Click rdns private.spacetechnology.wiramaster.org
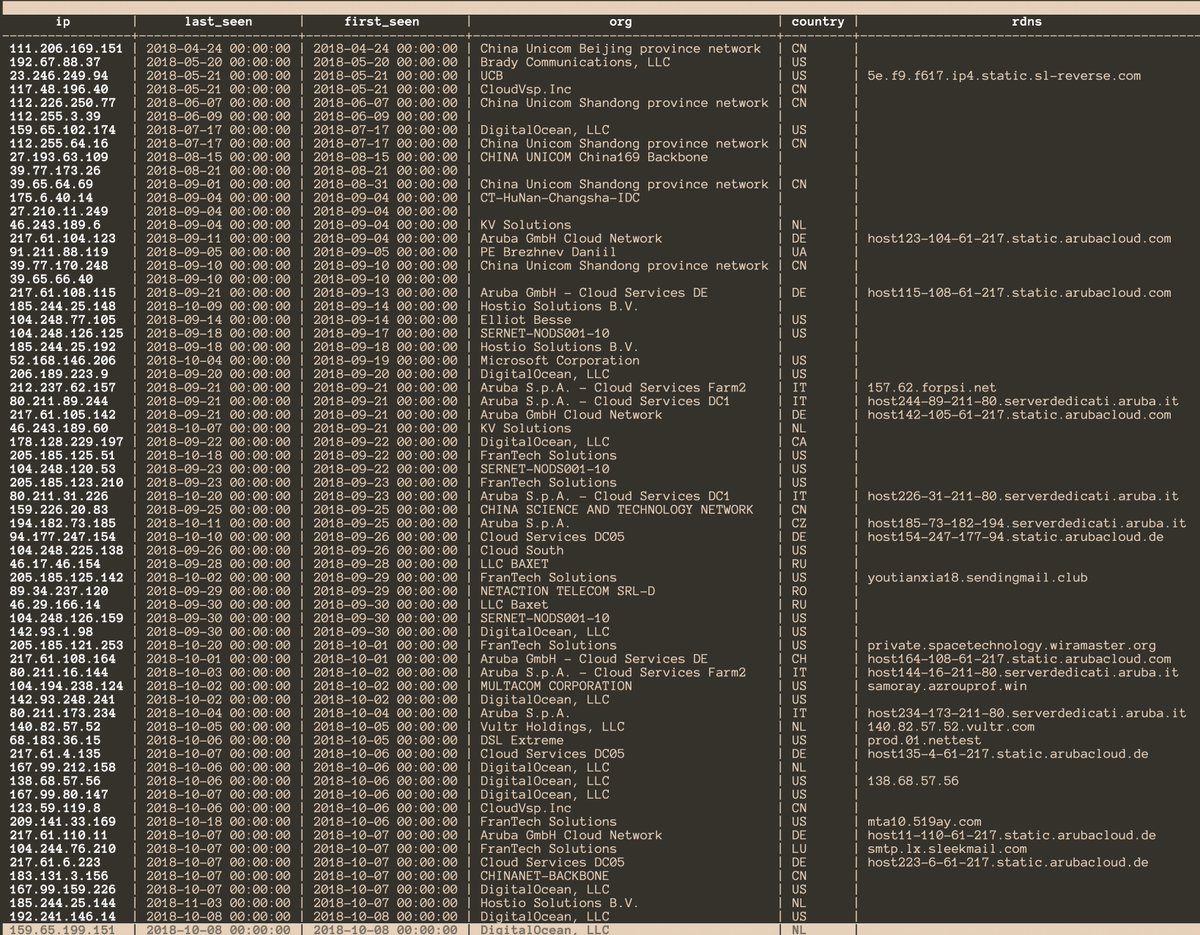This screenshot has width=1200, height=935. pyautogui.click(x=1011, y=645)
